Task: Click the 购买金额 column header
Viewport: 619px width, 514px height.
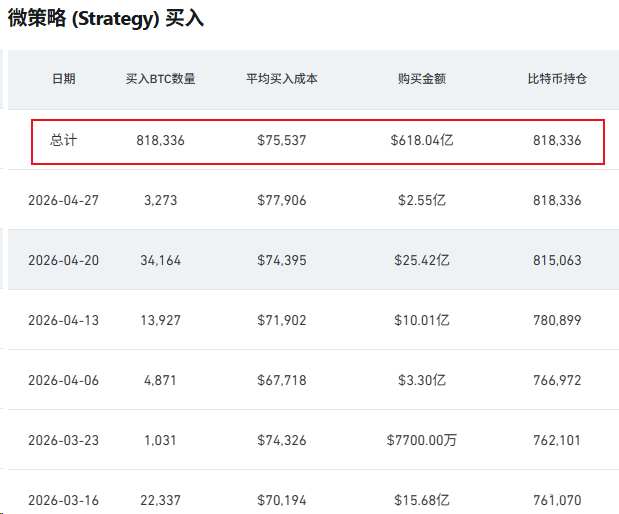Action: (x=421, y=79)
